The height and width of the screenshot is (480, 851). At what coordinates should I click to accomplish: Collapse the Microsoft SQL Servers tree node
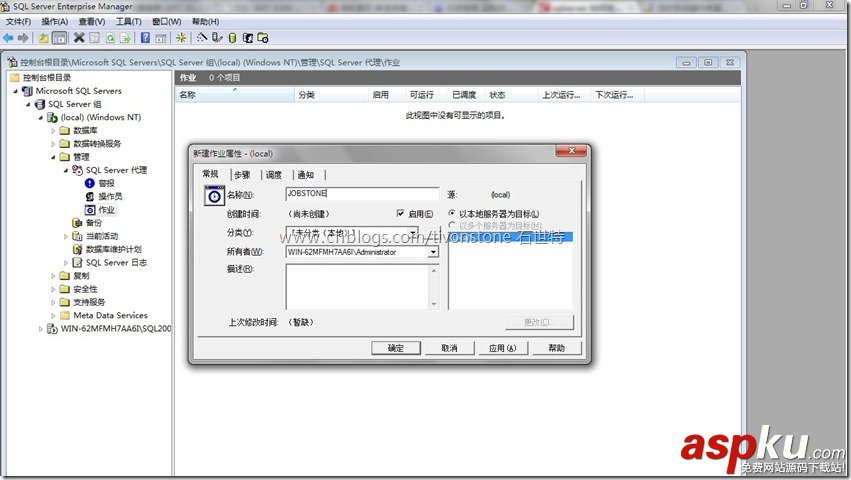[x=16, y=91]
